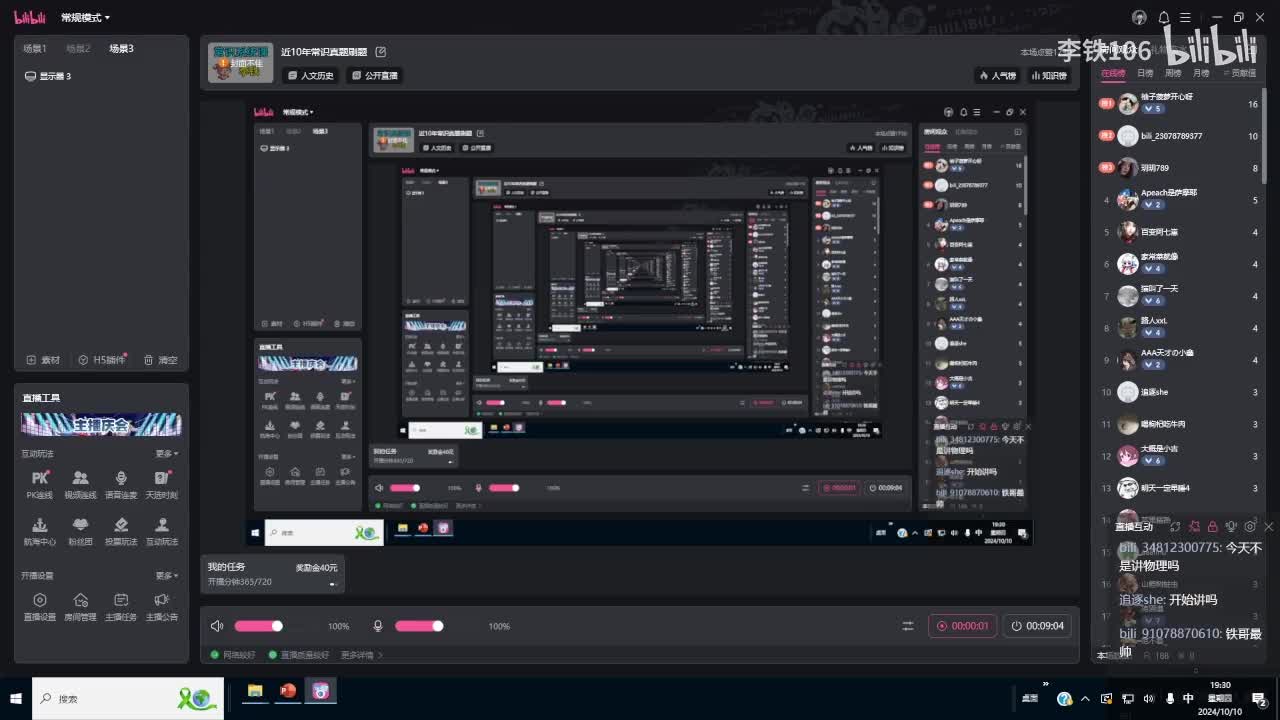The image size is (1280, 720).
Task: Click the 公开直播 visibility button
Action: pos(375,76)
